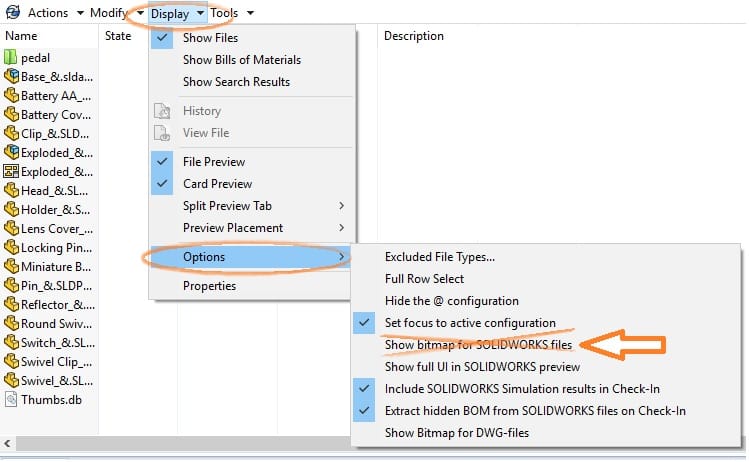Click the pedal folder icon
This screenshot has width=749, height=462.
click(x=11, y=57)
